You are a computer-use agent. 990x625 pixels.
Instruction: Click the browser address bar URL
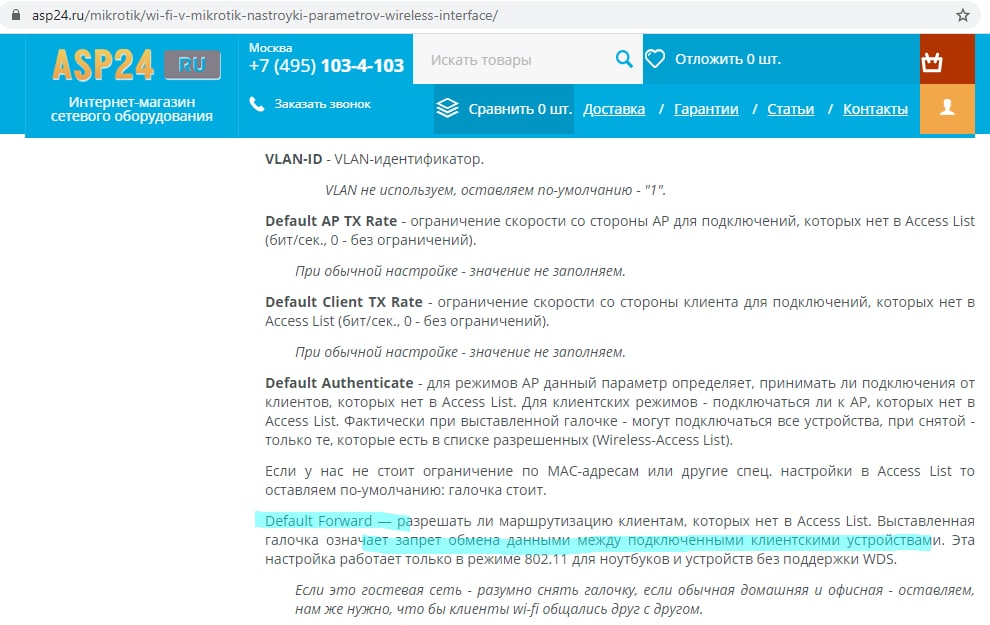pos(265,15)
